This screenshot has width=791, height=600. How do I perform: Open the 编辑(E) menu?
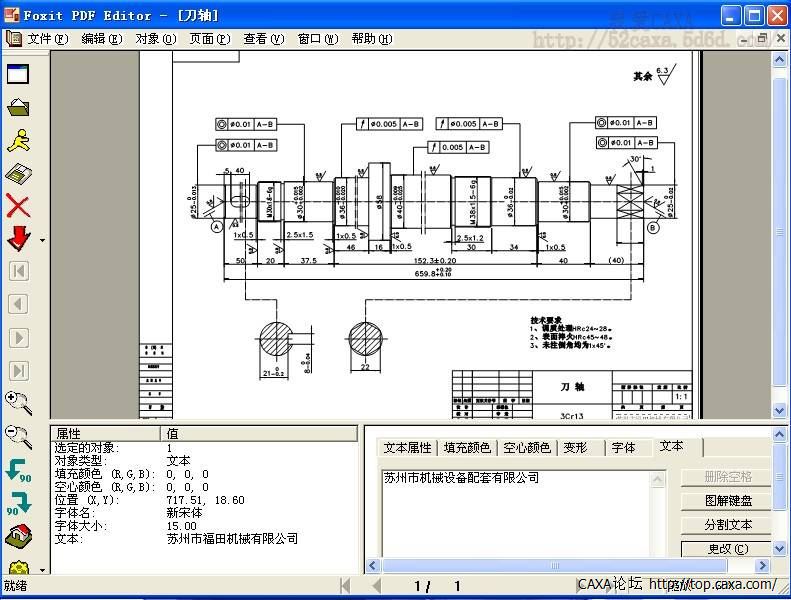pos(102,39)
